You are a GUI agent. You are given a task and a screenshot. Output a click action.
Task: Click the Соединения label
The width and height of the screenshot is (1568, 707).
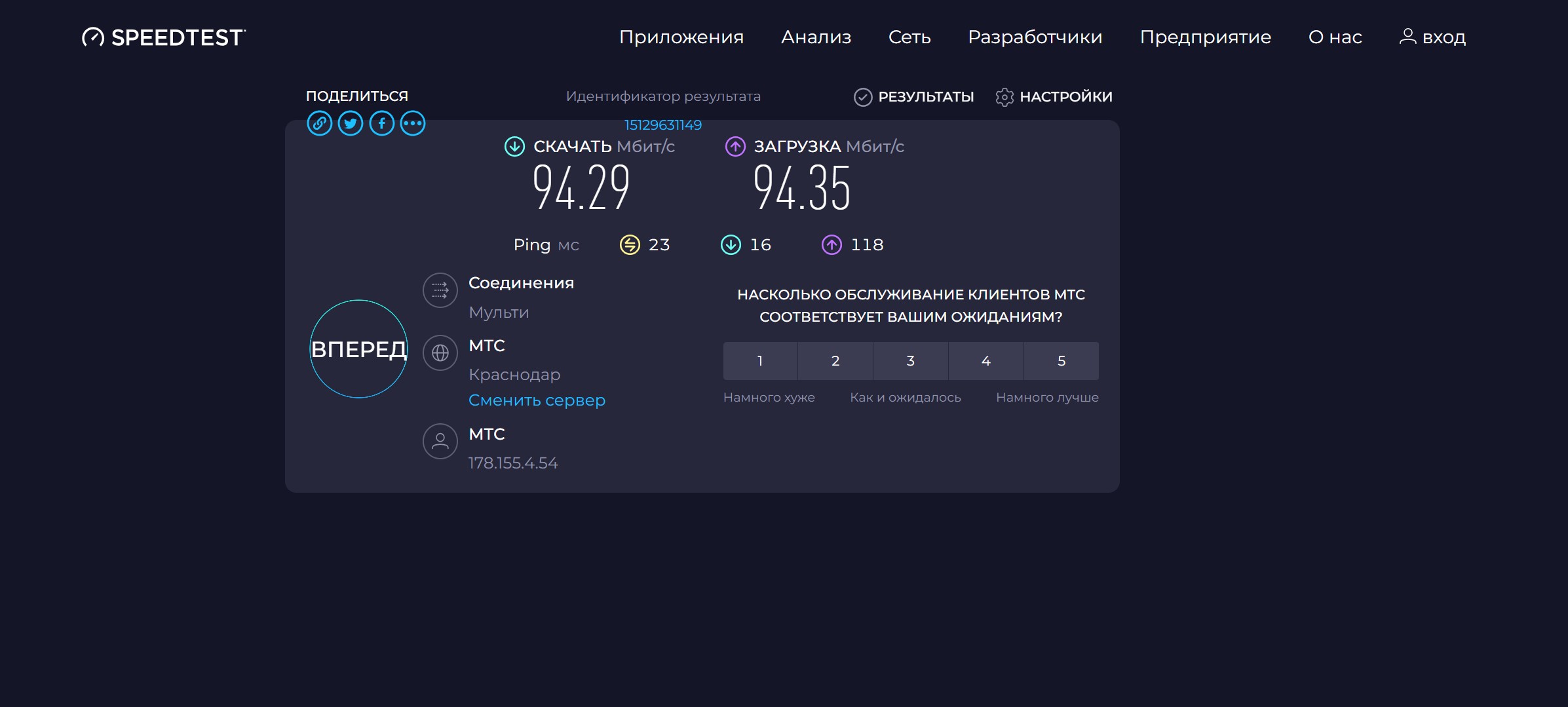[521, 283]
